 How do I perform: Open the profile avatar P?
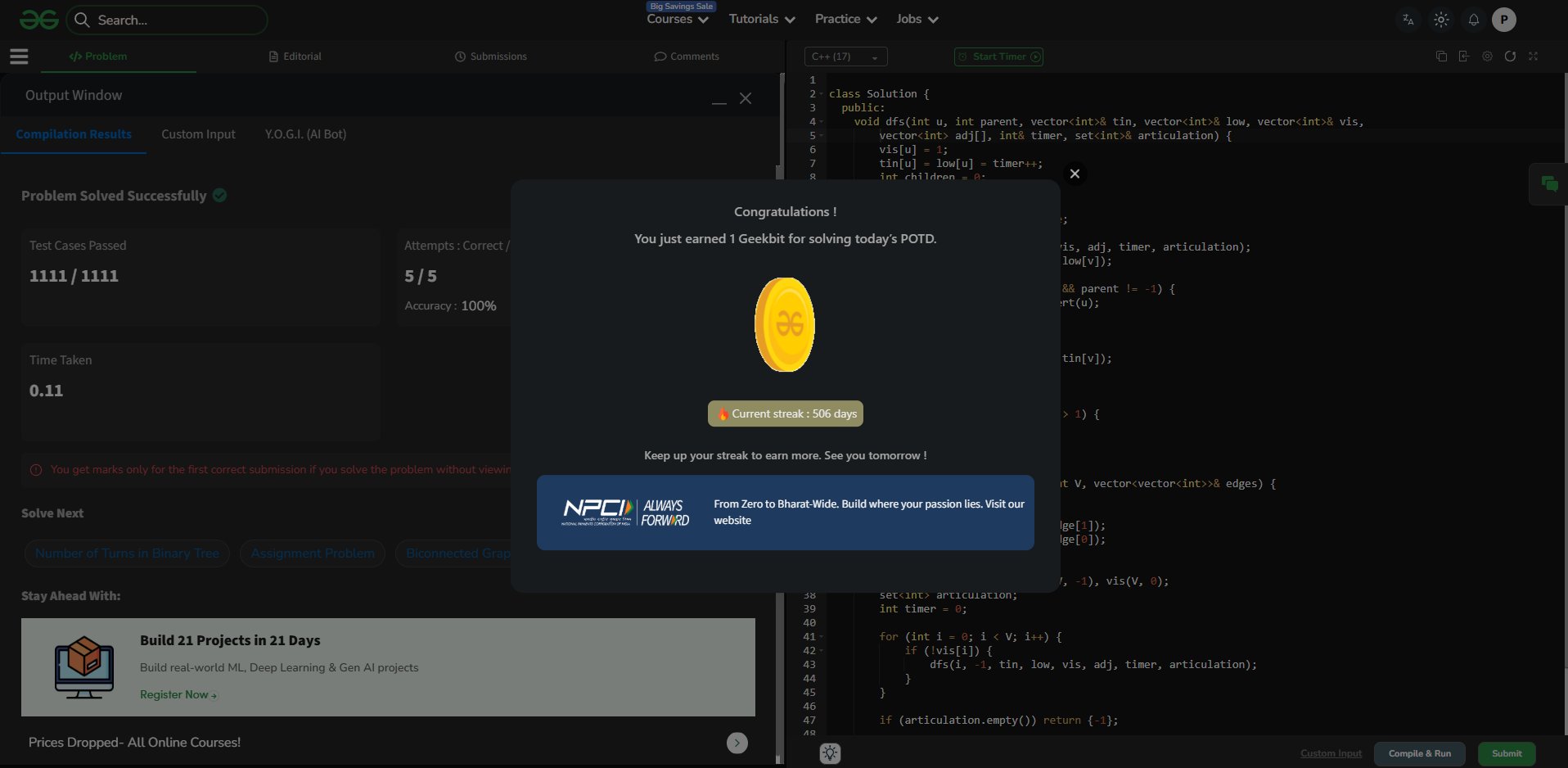click(x=1504, y=20)
